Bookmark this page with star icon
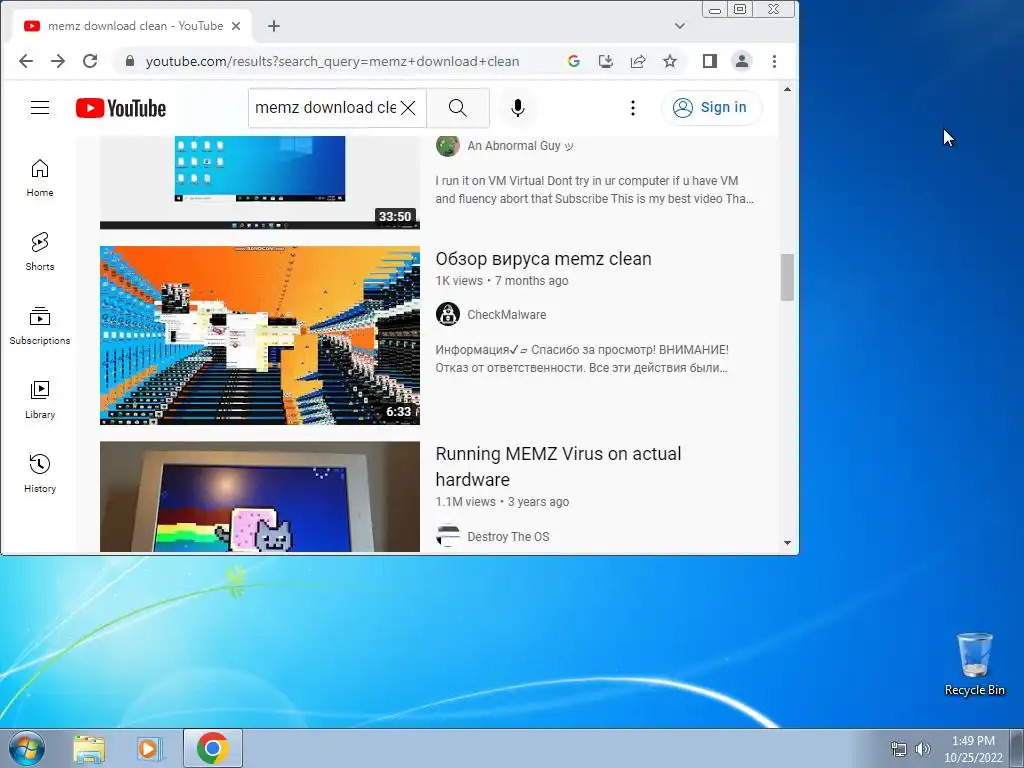 (x=670, y=61)
